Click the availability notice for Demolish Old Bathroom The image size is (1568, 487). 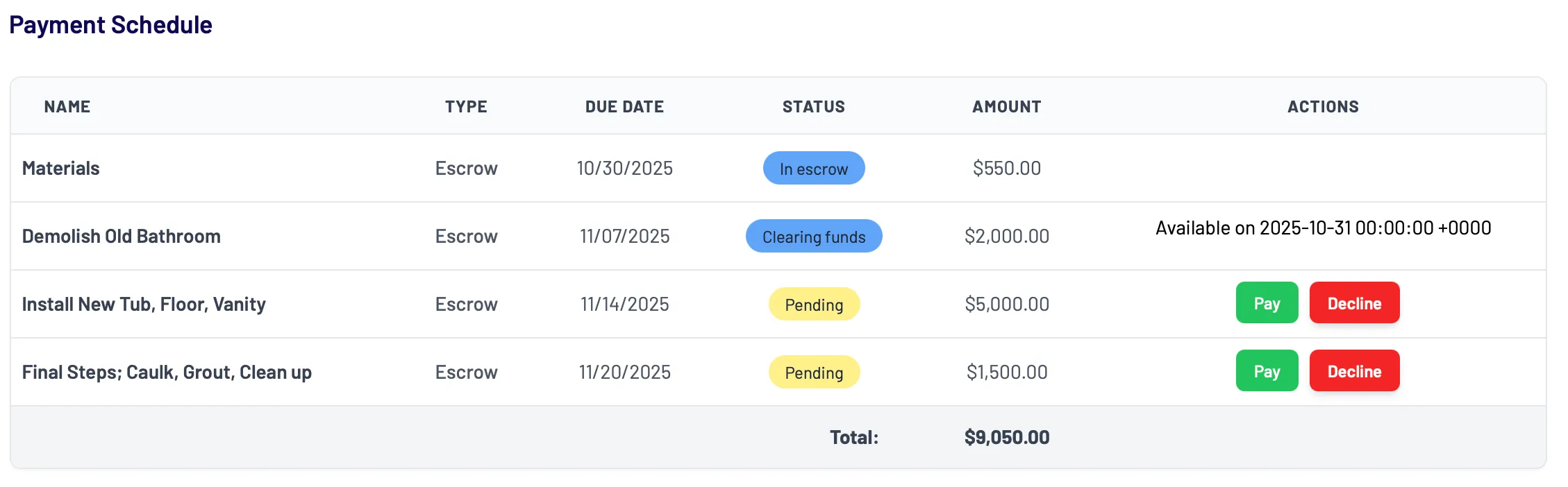[x=1322, y=228]
